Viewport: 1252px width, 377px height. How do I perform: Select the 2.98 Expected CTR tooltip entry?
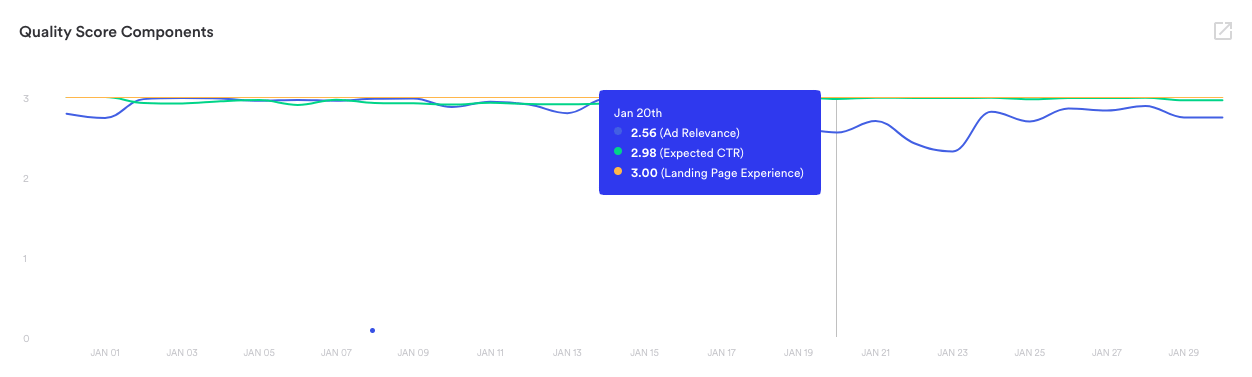click(x=679, y=152)
